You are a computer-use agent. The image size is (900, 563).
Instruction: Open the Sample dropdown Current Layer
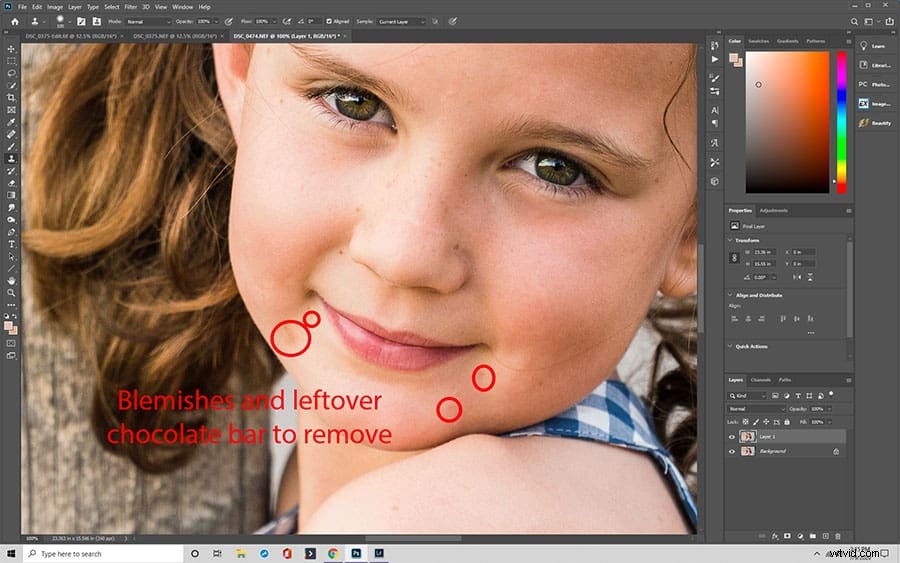click(x=401, y=22)
